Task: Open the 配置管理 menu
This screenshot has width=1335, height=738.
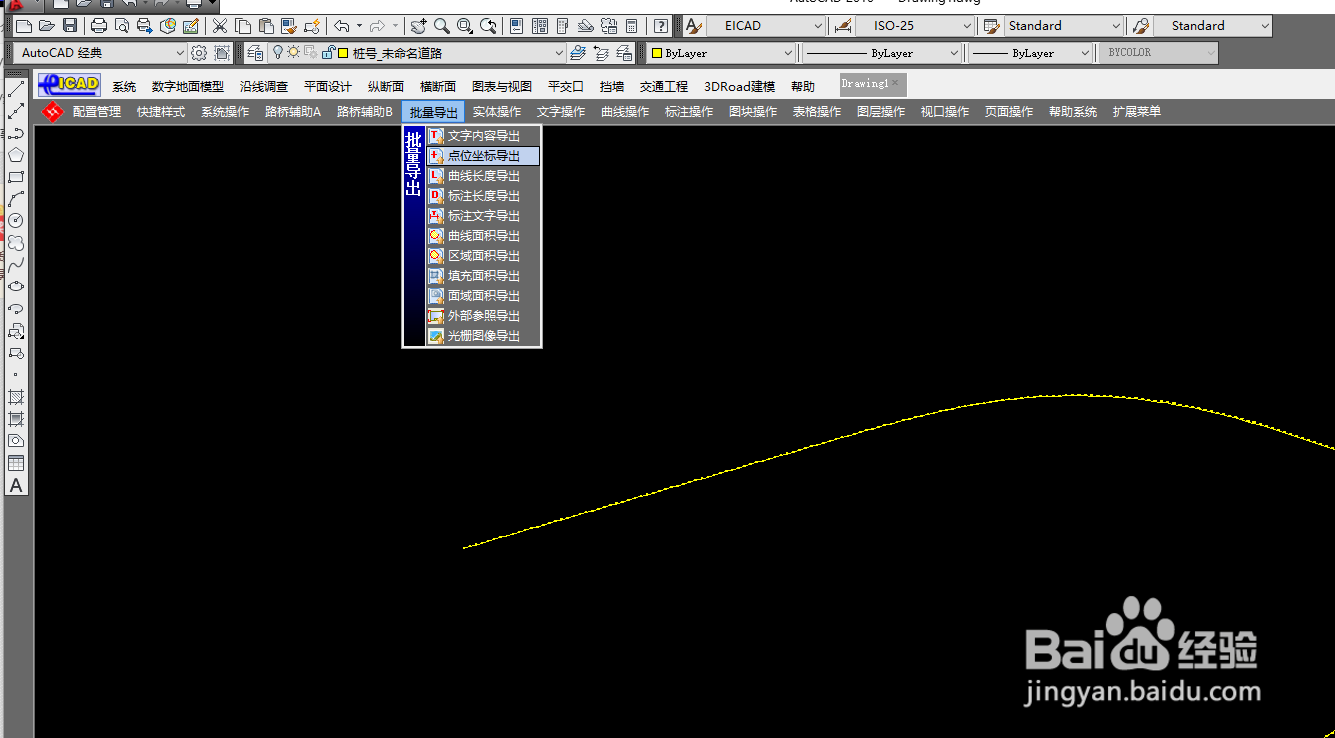Action: click(96, 112)
